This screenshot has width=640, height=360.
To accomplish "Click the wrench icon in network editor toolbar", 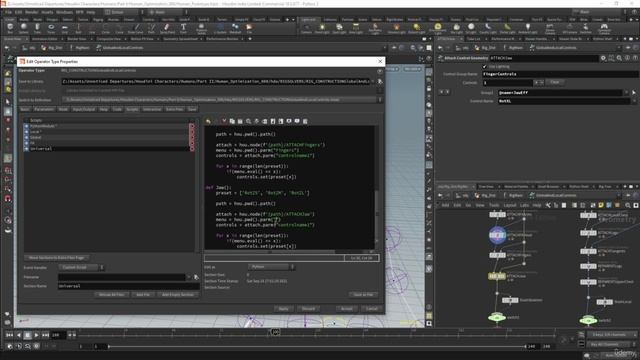I will coord(548,205).
